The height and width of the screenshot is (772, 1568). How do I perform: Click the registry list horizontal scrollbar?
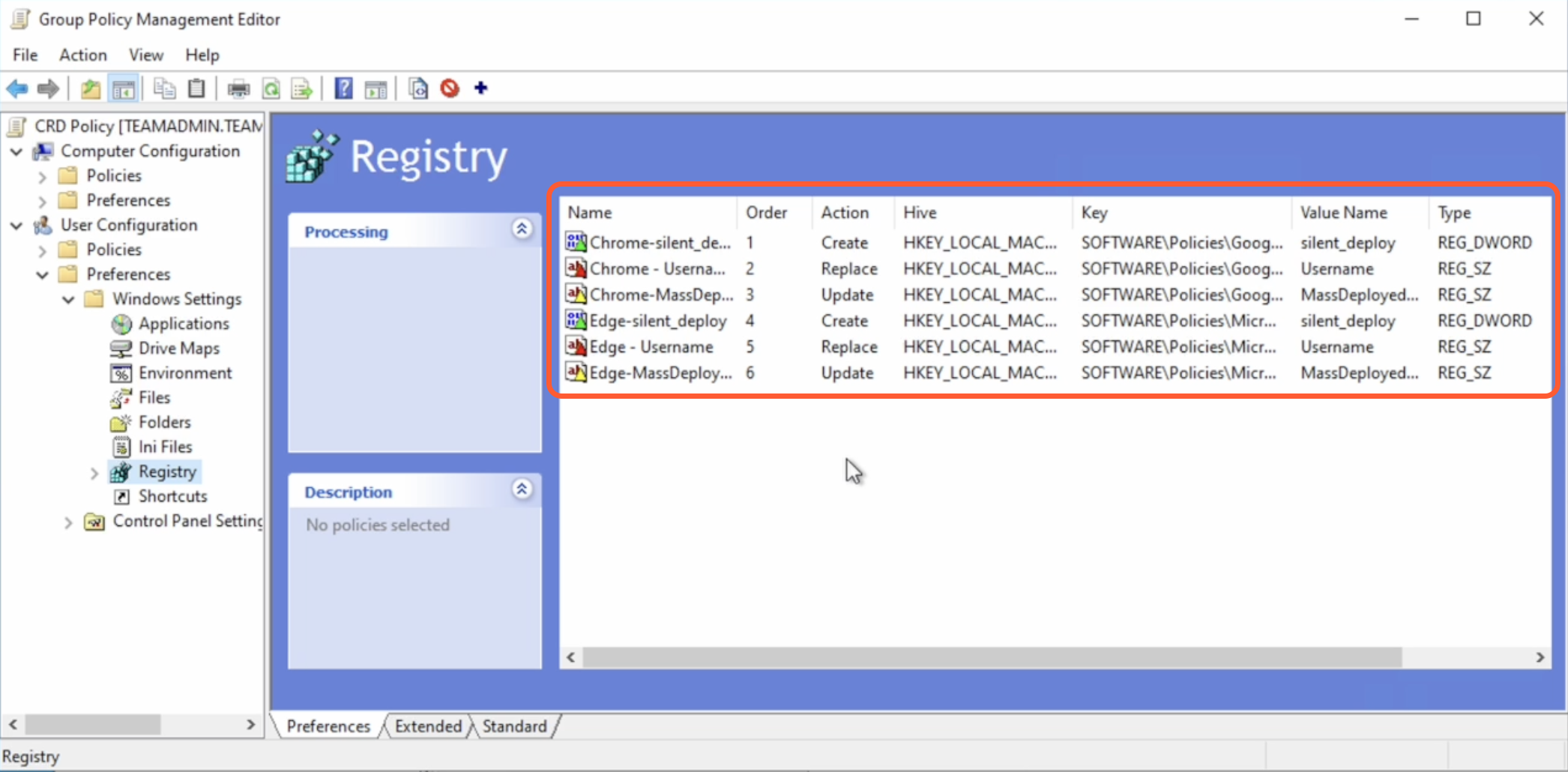(x=991, y=657)
